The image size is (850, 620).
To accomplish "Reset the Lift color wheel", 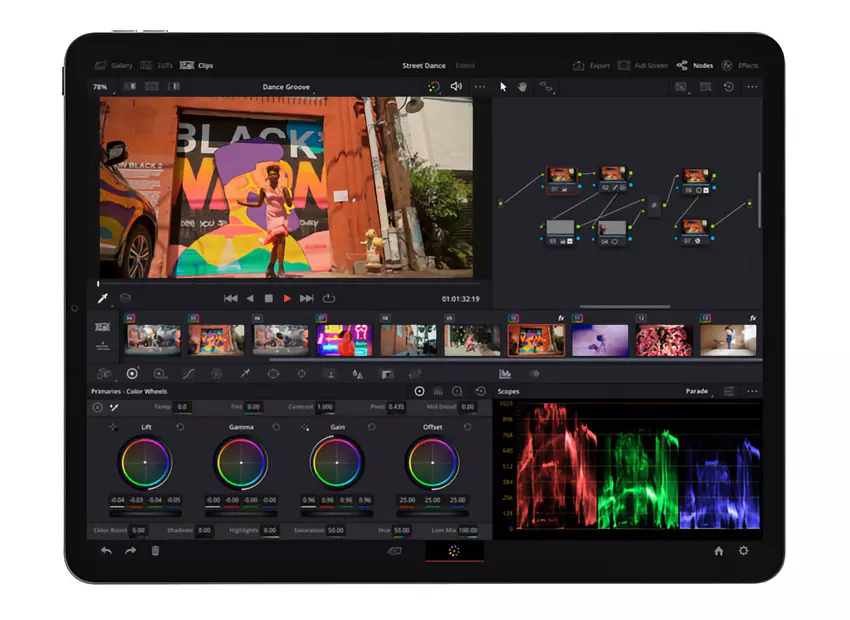I will coord(180,427).
